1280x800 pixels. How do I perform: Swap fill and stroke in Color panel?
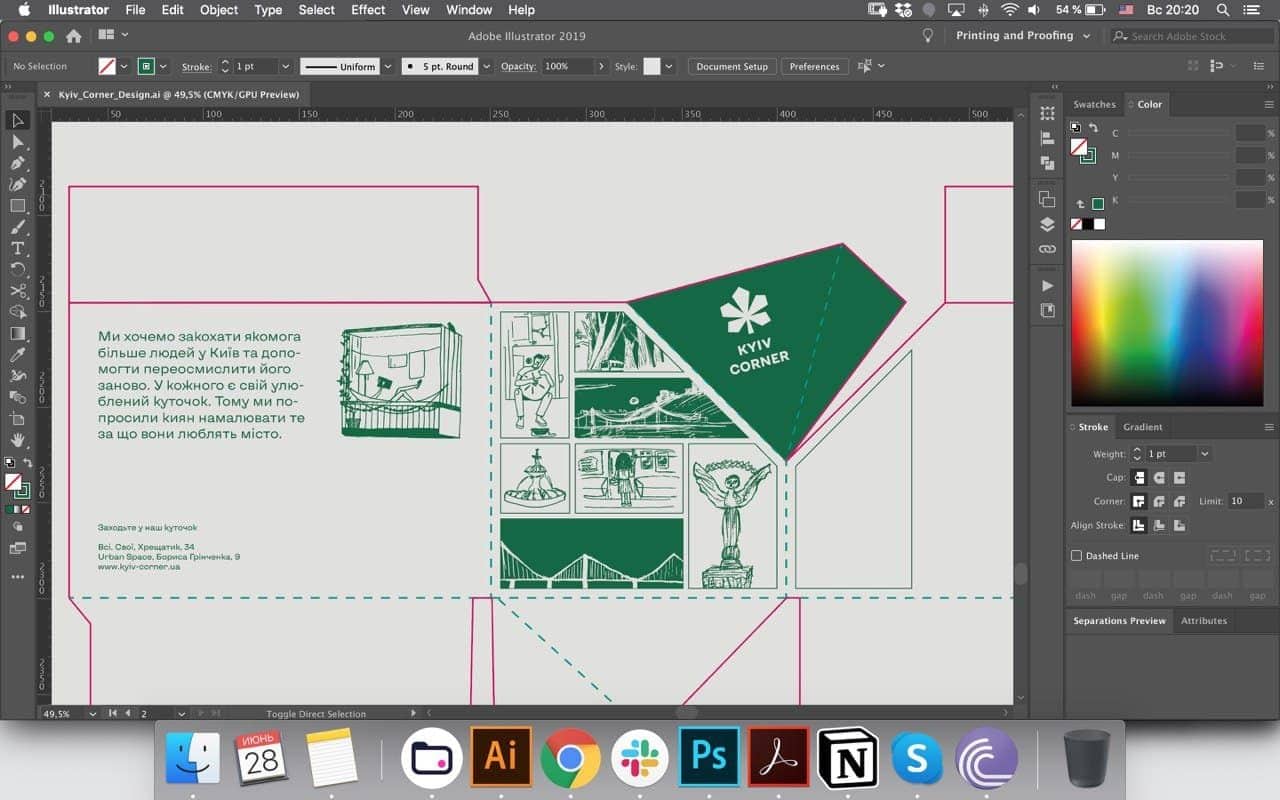click(x=1093, y=128)
